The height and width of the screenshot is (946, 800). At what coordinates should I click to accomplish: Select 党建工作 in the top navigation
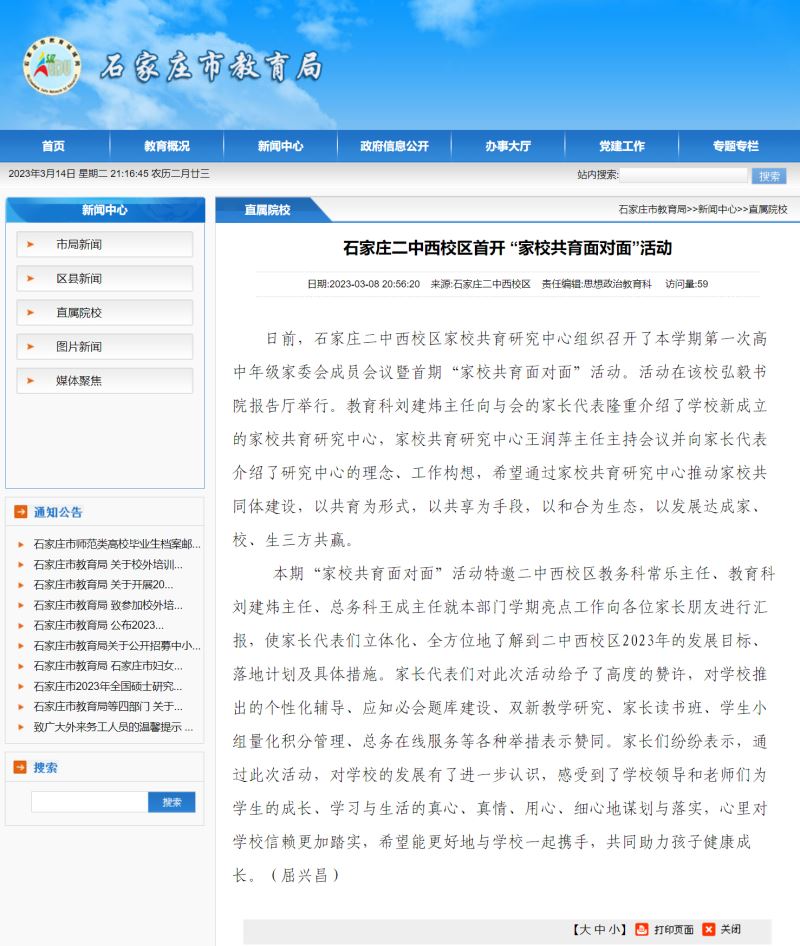point(622,146)
